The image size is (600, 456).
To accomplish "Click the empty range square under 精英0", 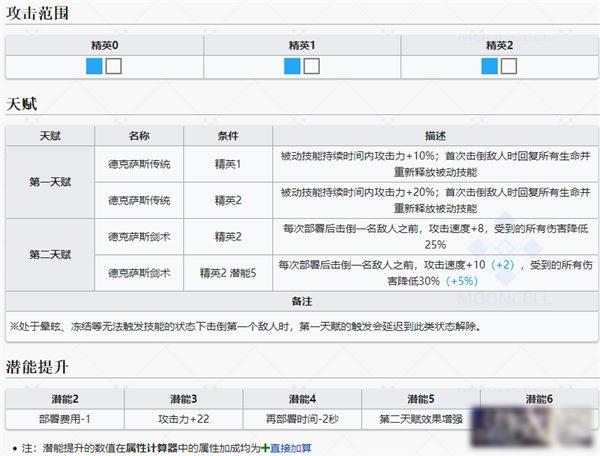I will (x=114, y=66).
